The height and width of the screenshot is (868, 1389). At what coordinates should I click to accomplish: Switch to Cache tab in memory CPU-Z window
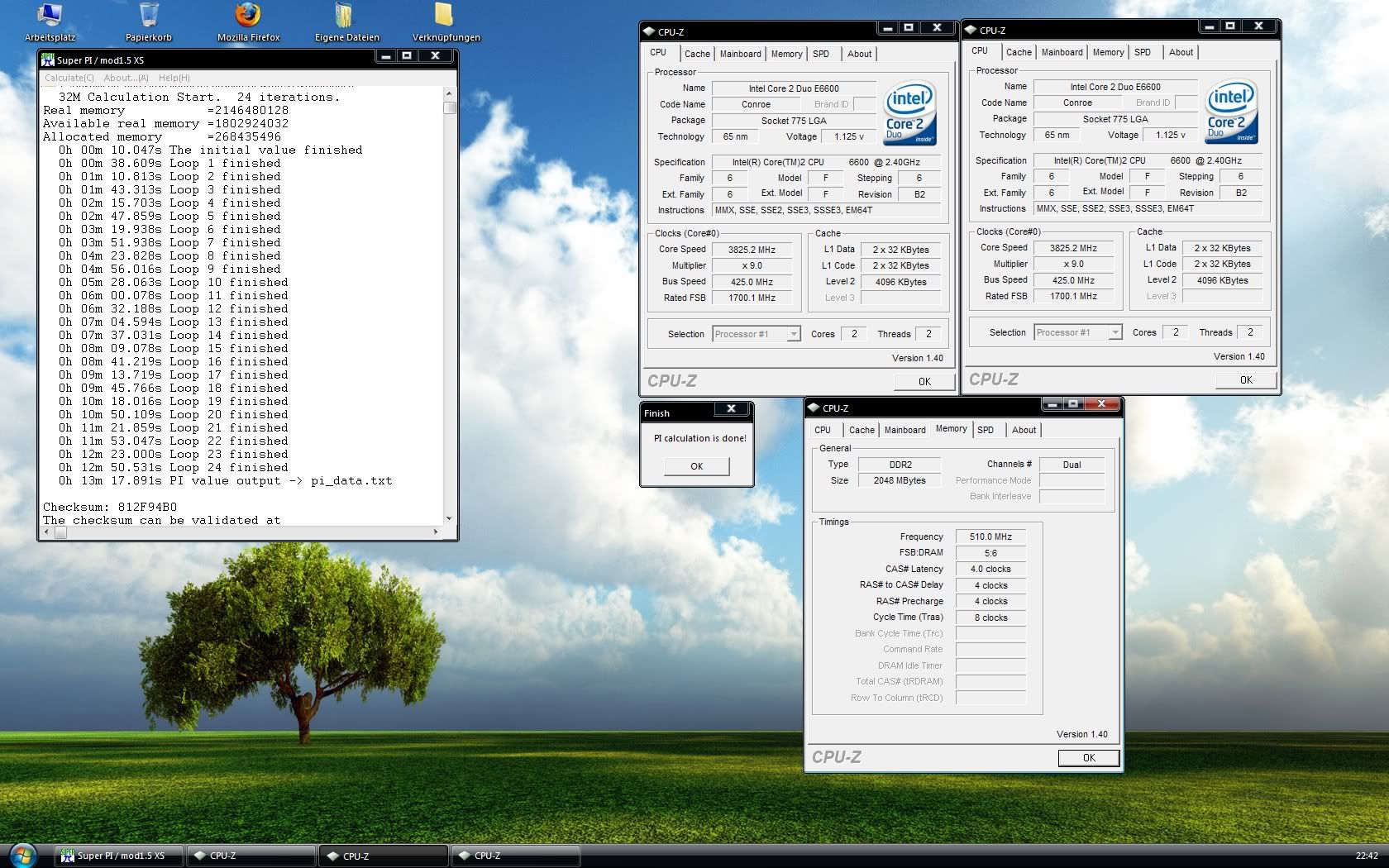[862, 430]
